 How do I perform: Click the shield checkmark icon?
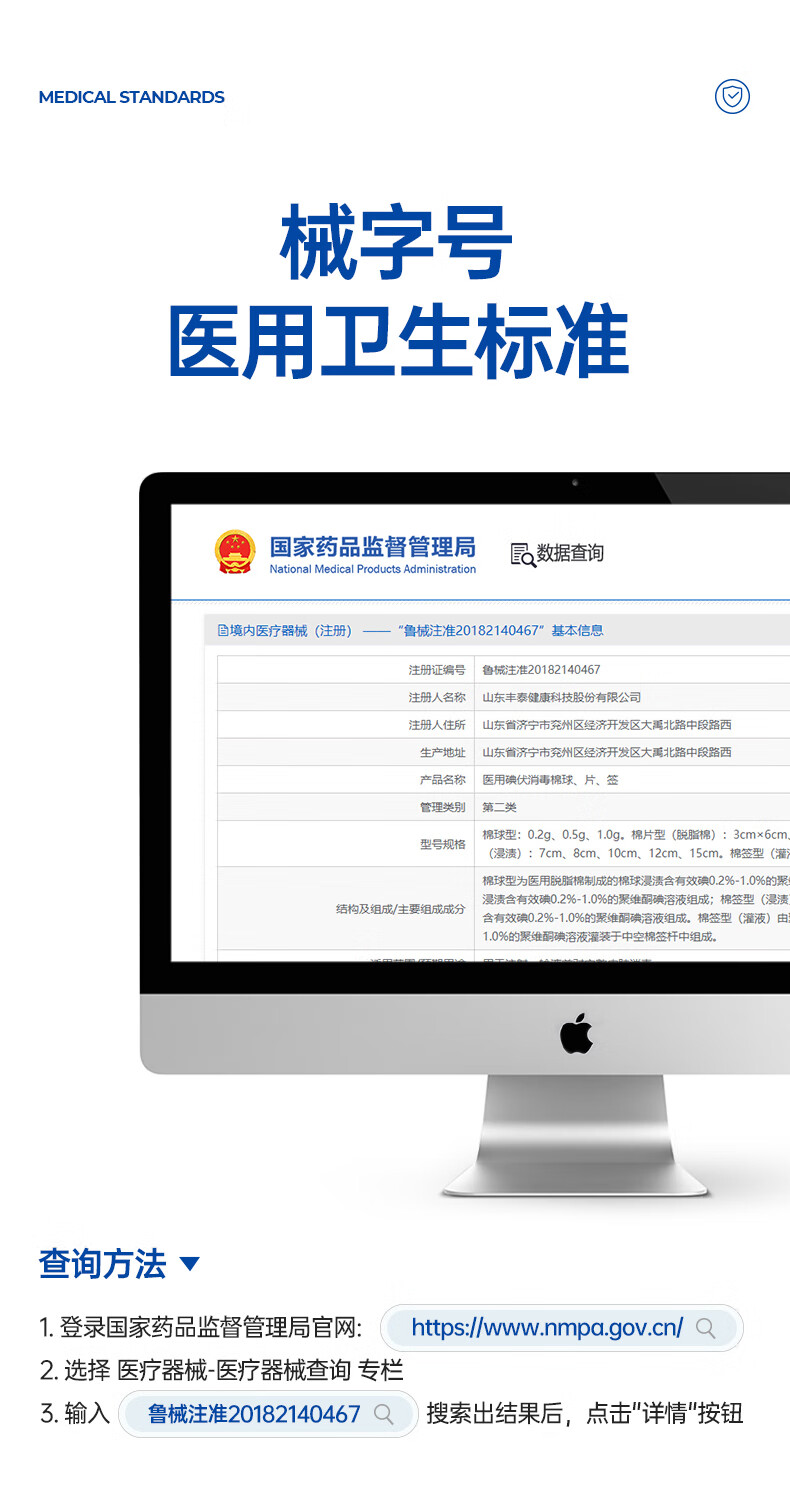(x=732, y=97)
